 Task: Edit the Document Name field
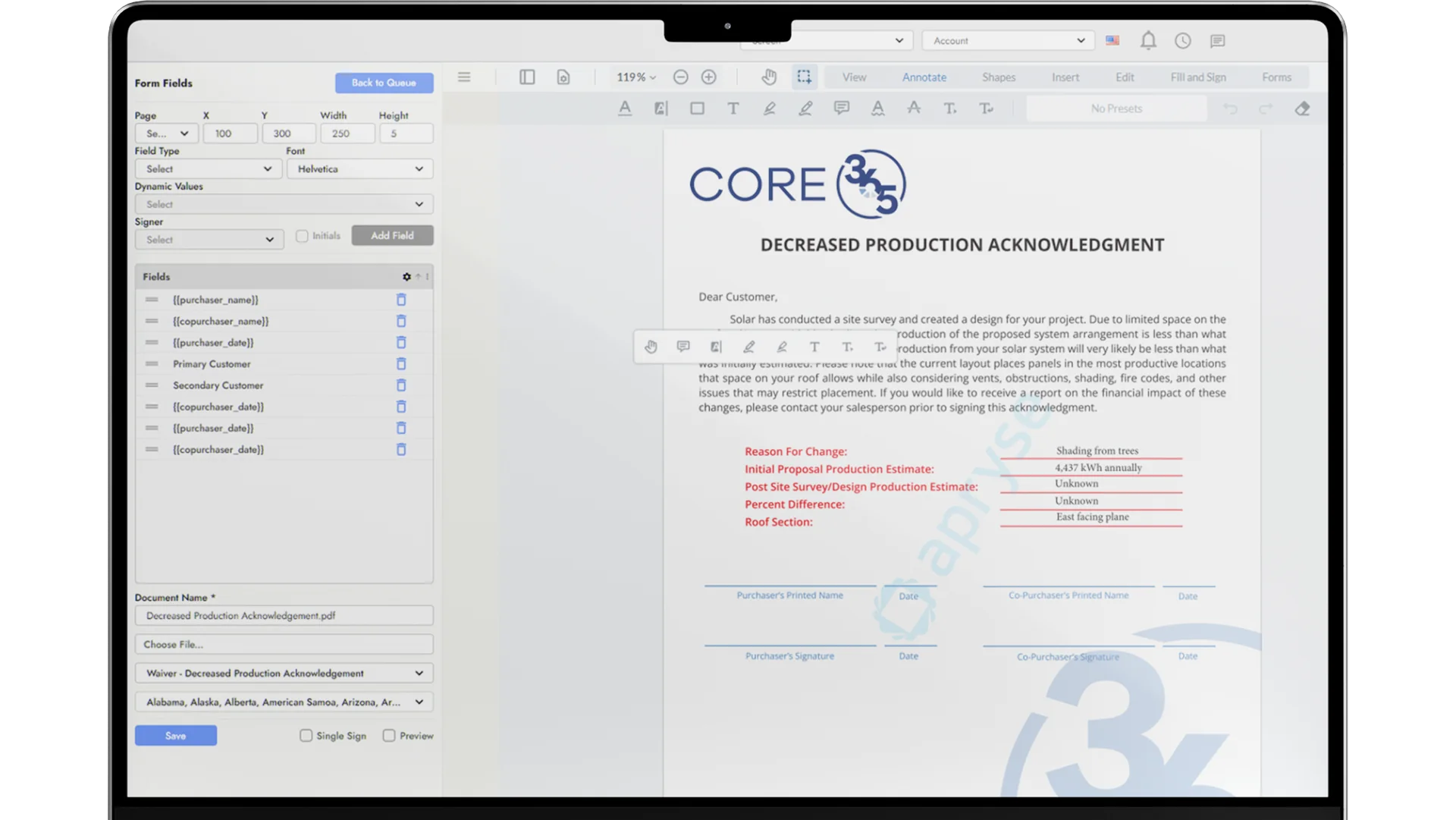click(284, 616)
